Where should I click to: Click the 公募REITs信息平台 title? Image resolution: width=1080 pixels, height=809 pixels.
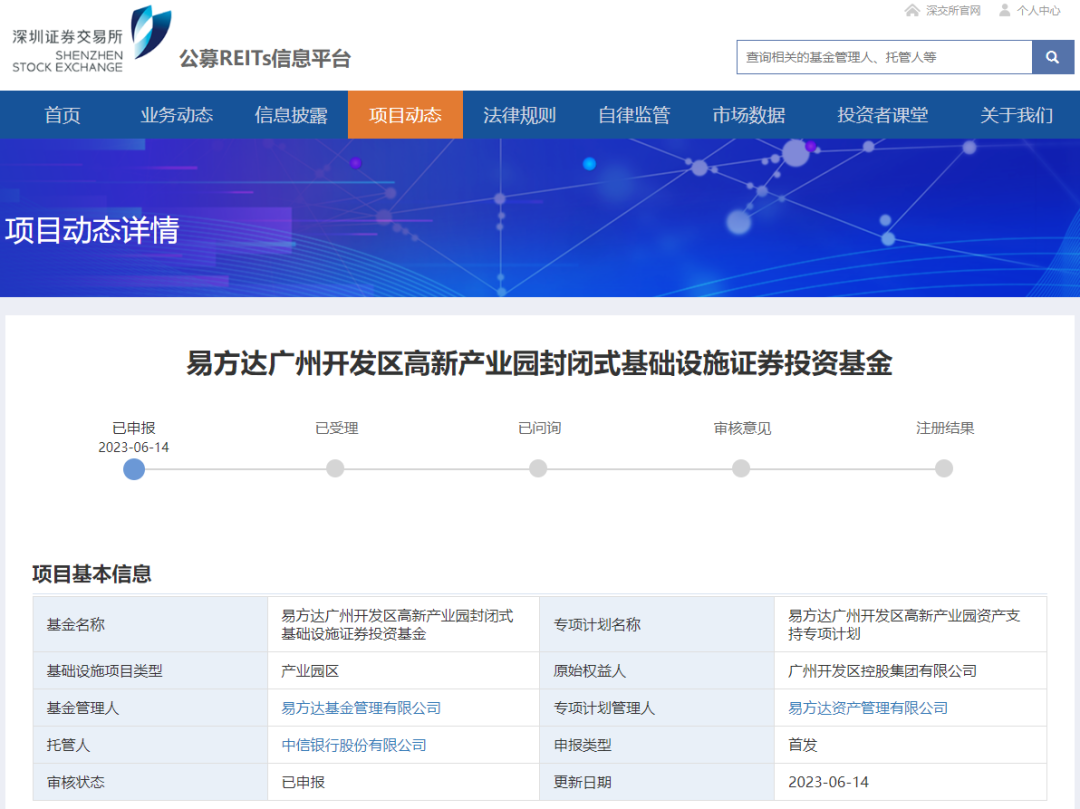pyautogui.click(x=265, y=59)
